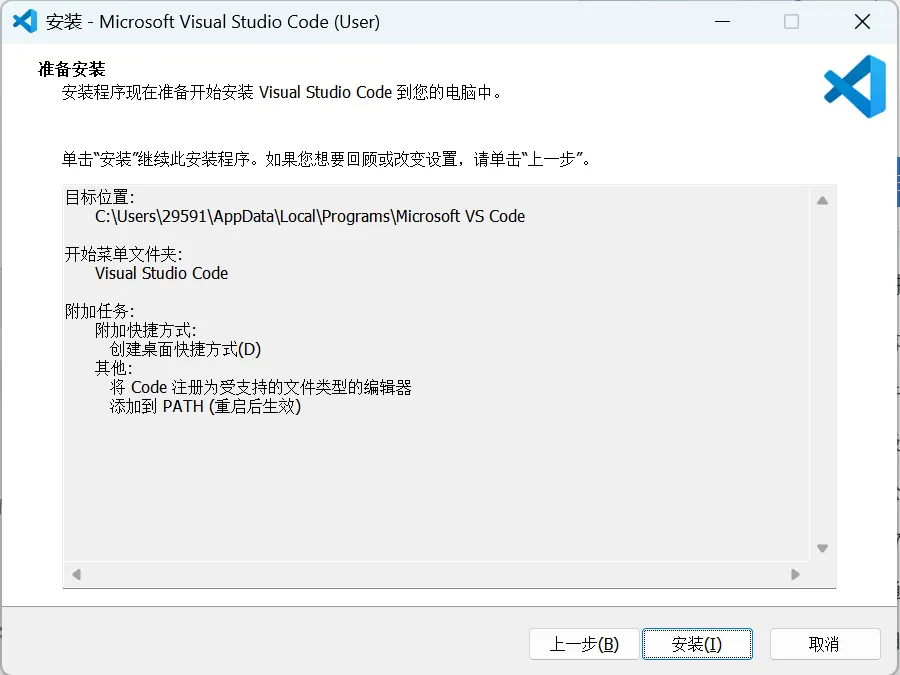Click the 开始菜单文件夹 label
Viewport: 900px width, 675px height.
pyautogui.click(x=124, y=254)
